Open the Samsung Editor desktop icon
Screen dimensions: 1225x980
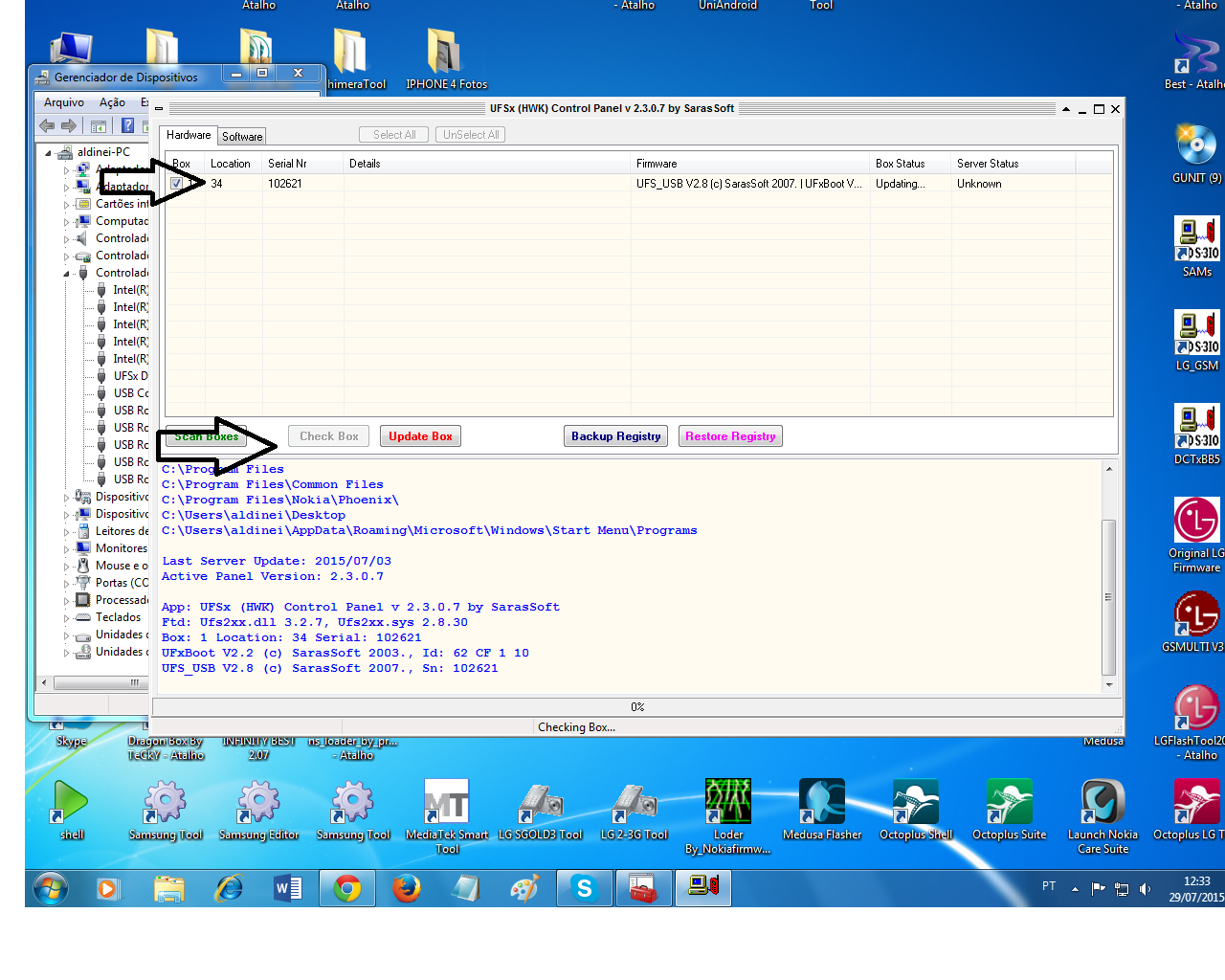tap(258, 809)
